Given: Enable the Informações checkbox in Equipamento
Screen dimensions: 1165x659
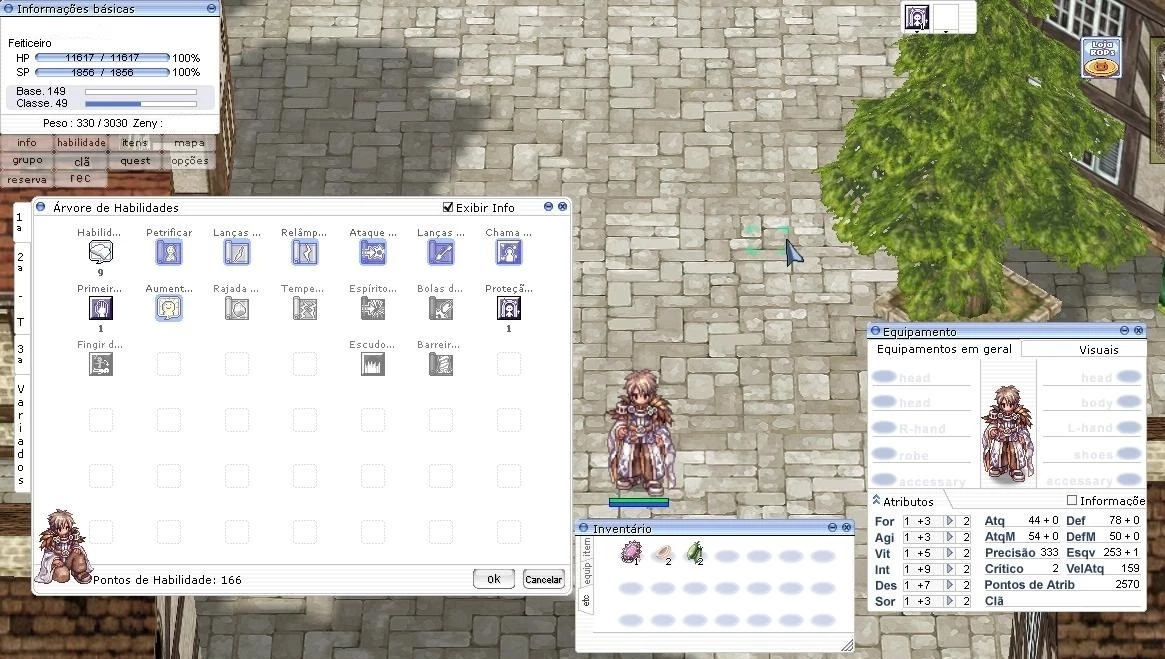Looking at the screenshot, I should click(x=1071, y=500).
